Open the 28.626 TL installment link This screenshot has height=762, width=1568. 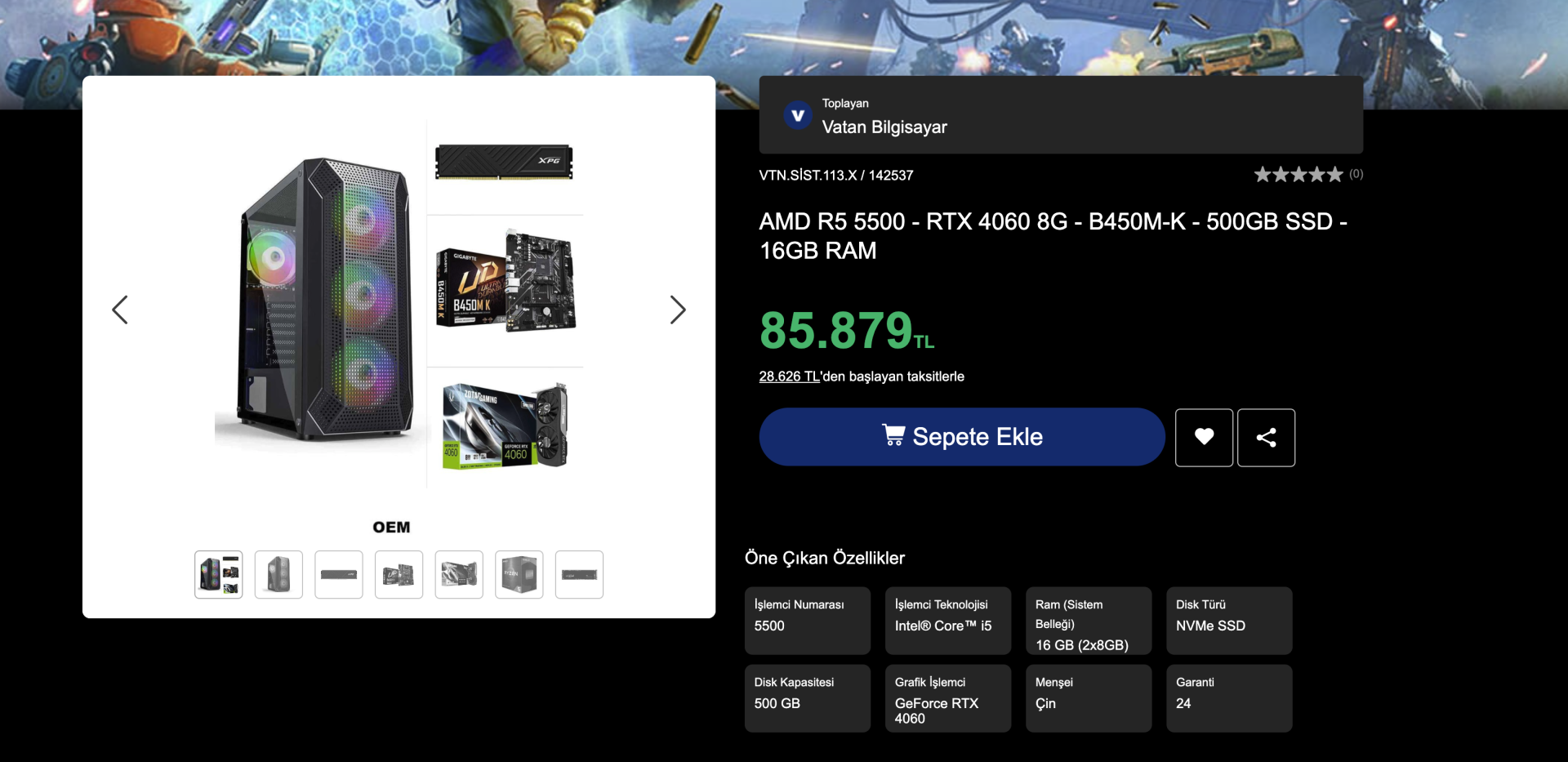coord(790,377)
